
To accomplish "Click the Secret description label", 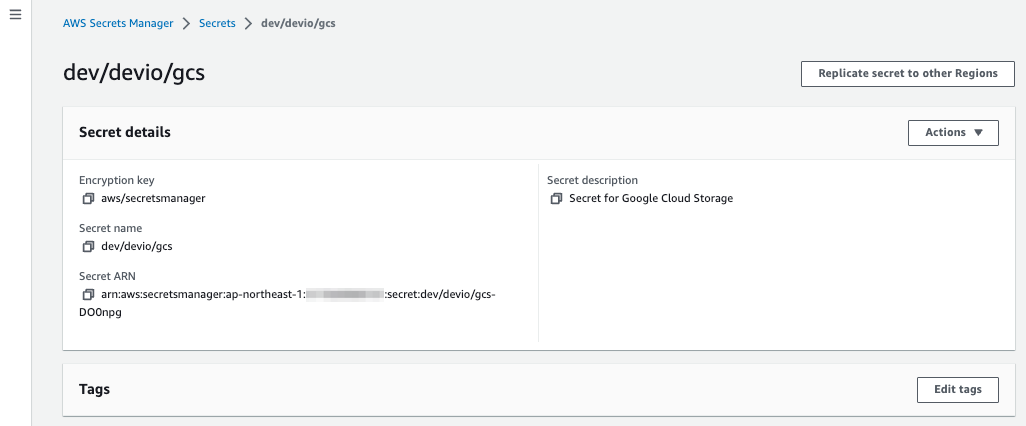I will click(x=592, y=180).
